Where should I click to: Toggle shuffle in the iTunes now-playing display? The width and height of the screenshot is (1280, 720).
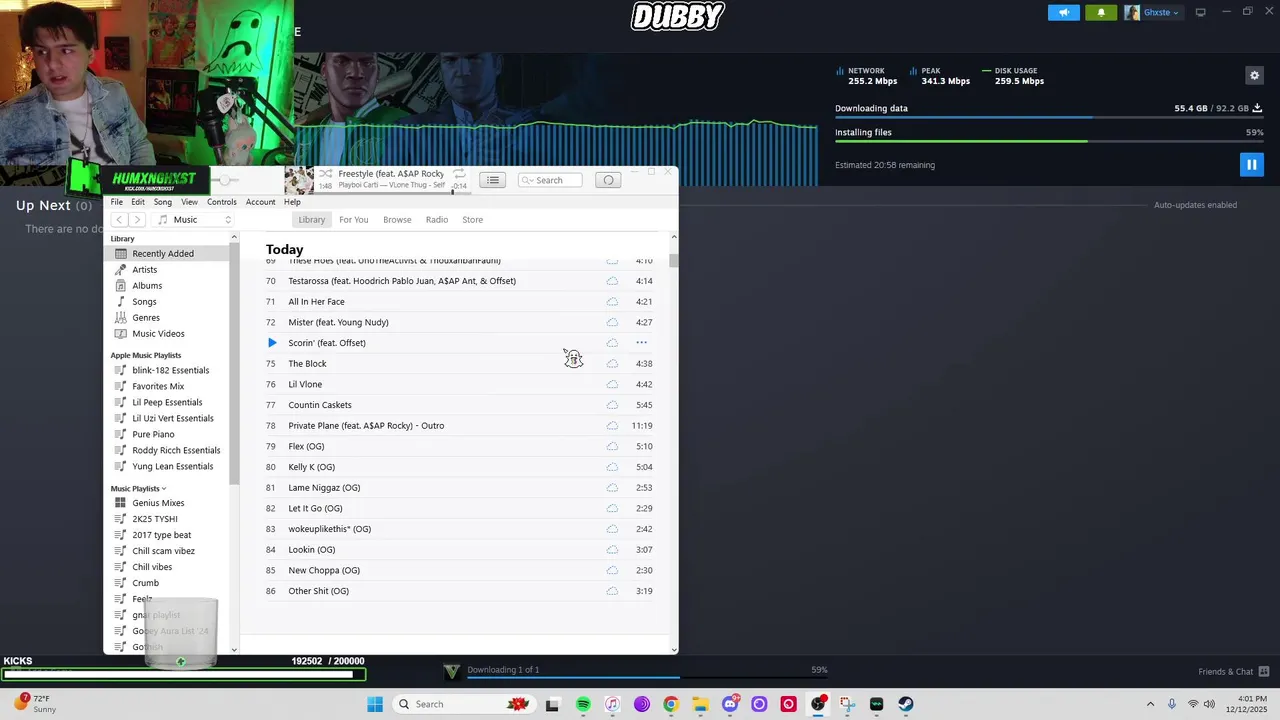pos(326,174)
